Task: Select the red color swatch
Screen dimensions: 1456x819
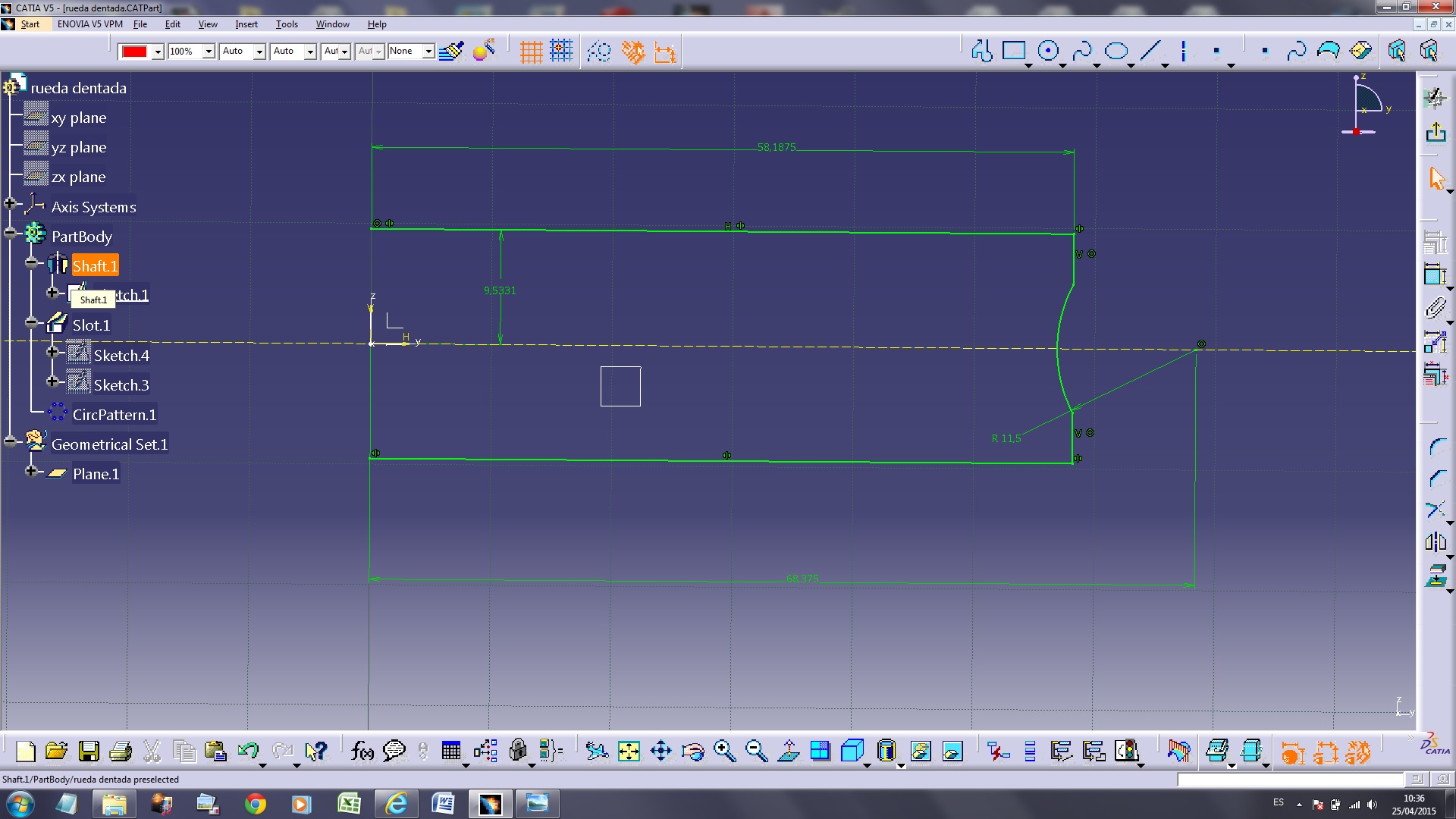Action: click(134, 52)
